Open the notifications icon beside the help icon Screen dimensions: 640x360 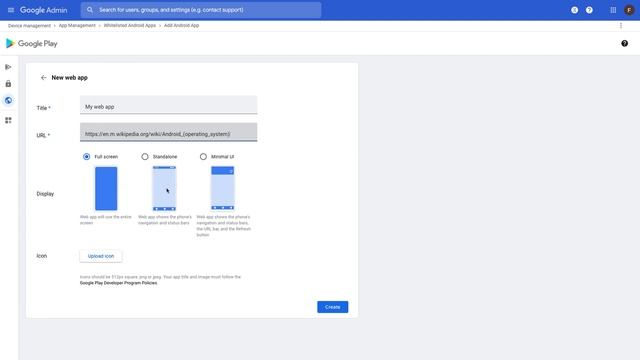coord(574,10)
